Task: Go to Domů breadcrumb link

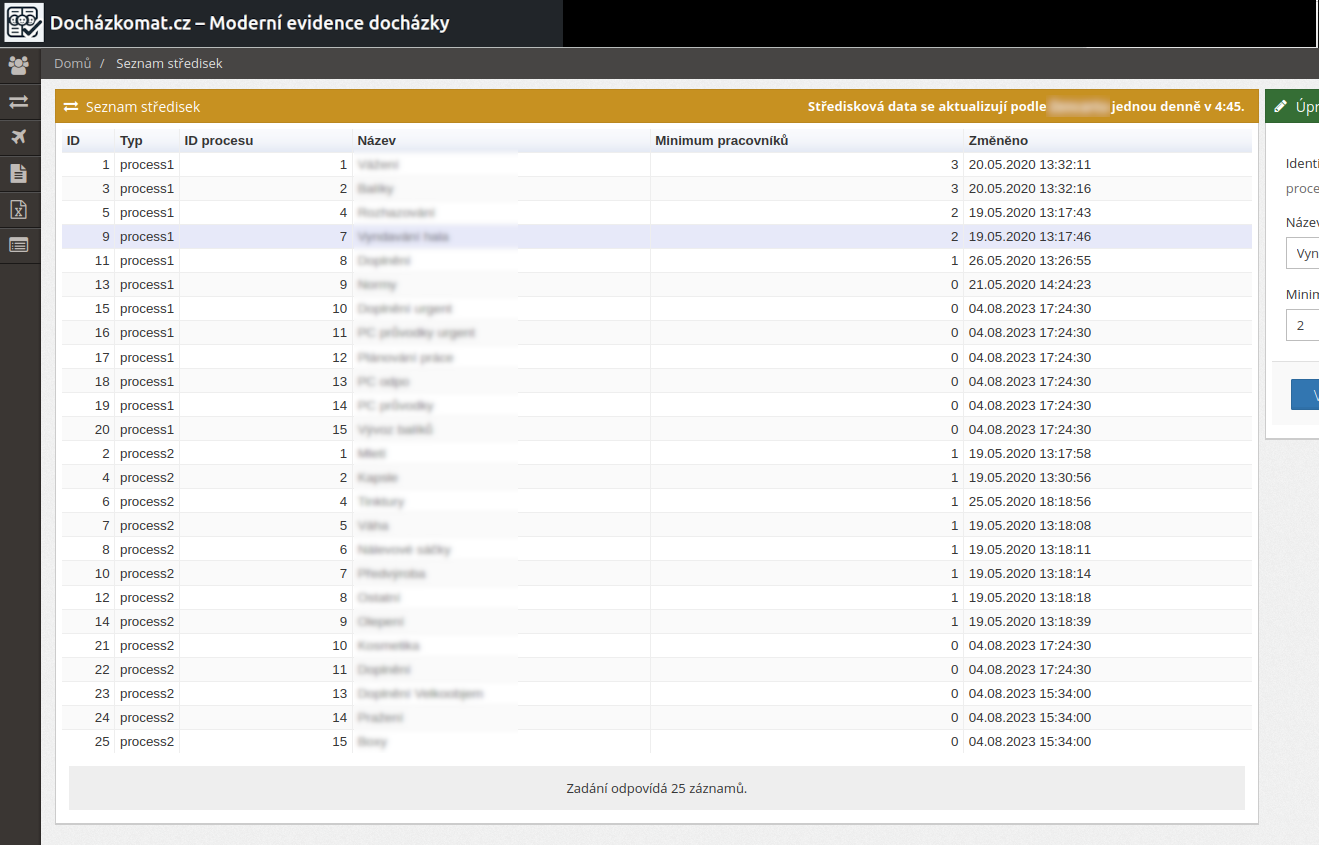Action: 72,63
